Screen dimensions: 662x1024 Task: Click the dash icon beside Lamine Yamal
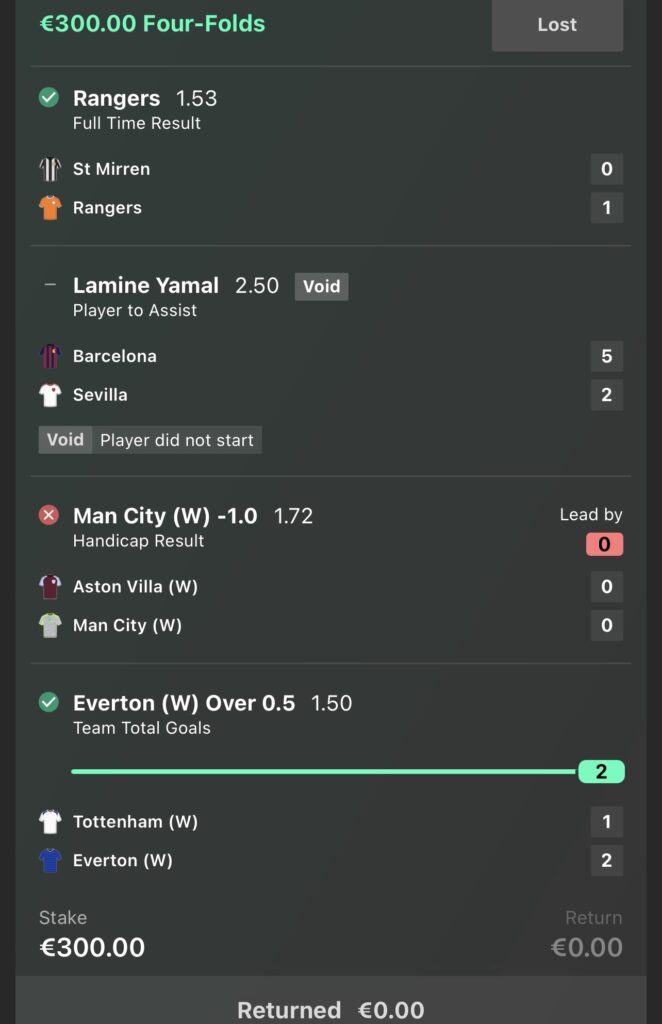click(x=49, y=285)
